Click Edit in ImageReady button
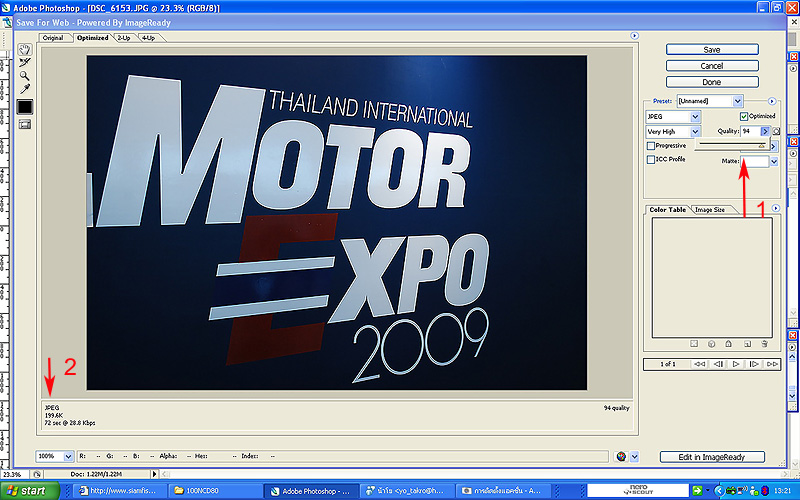 pyautogui.click(x=712, y=457)
